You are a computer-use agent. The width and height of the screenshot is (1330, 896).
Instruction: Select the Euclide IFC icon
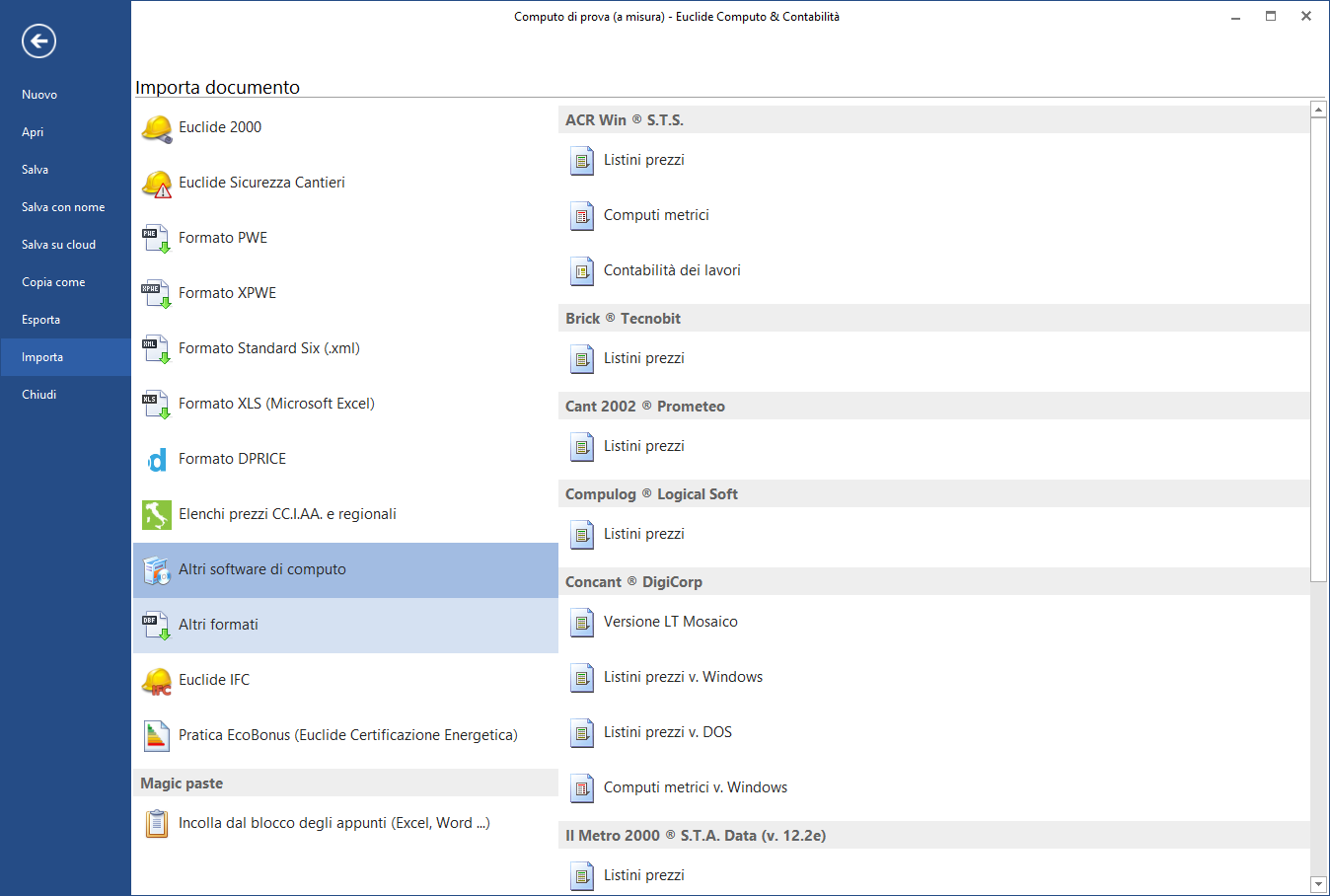157,681
